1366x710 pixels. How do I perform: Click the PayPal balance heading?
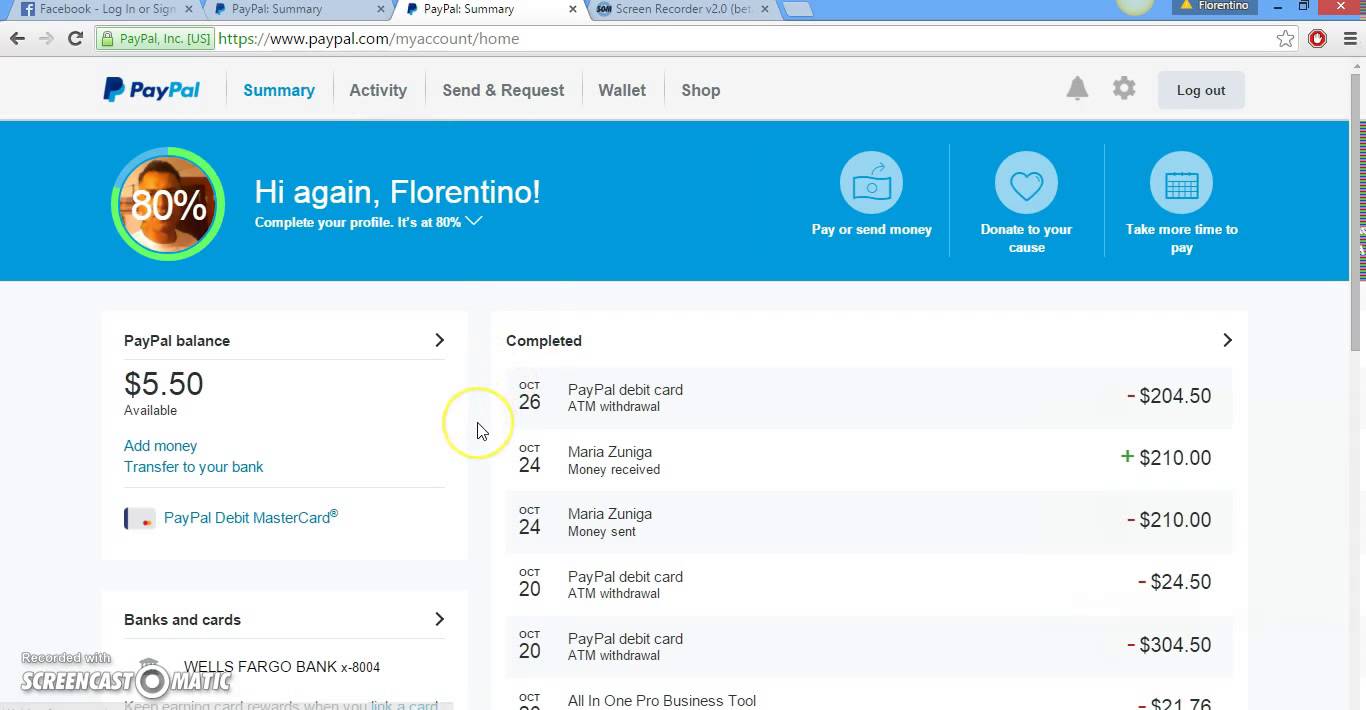coord(177,341)
